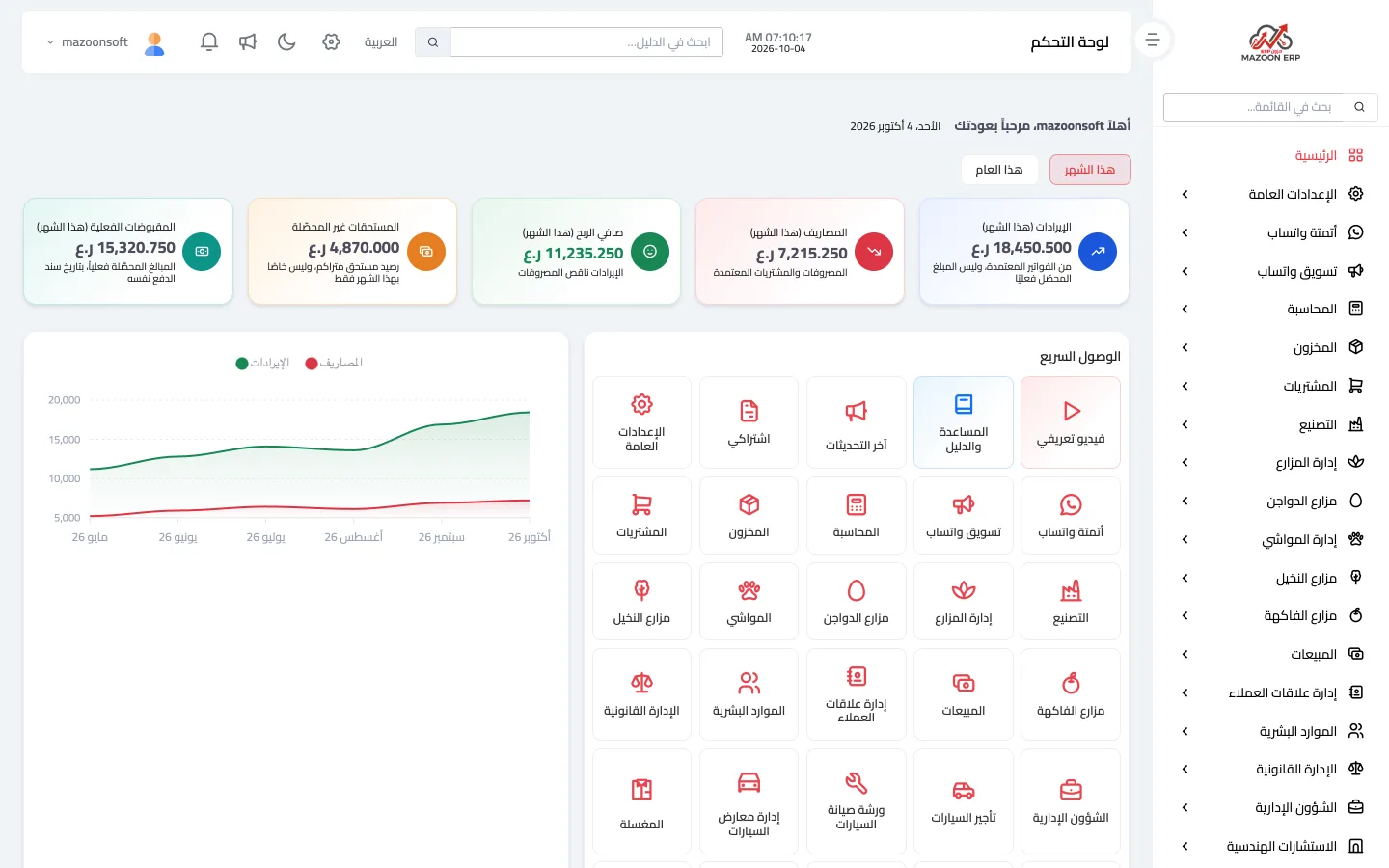Open the settings gear icon in top bar
The height and width of the screenshot is (868, 1389).
pos(331,42)
